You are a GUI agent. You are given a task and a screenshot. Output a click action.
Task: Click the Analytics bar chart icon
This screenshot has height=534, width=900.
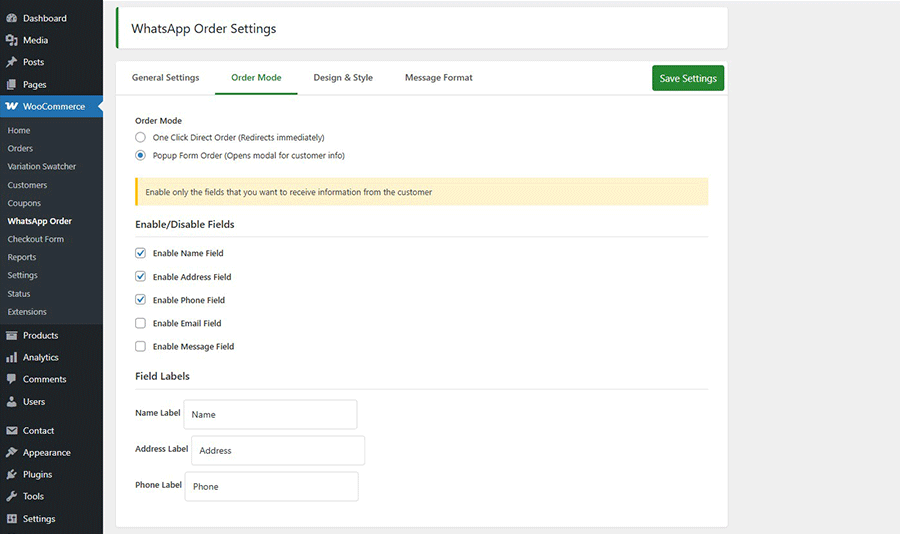(11, 357)
